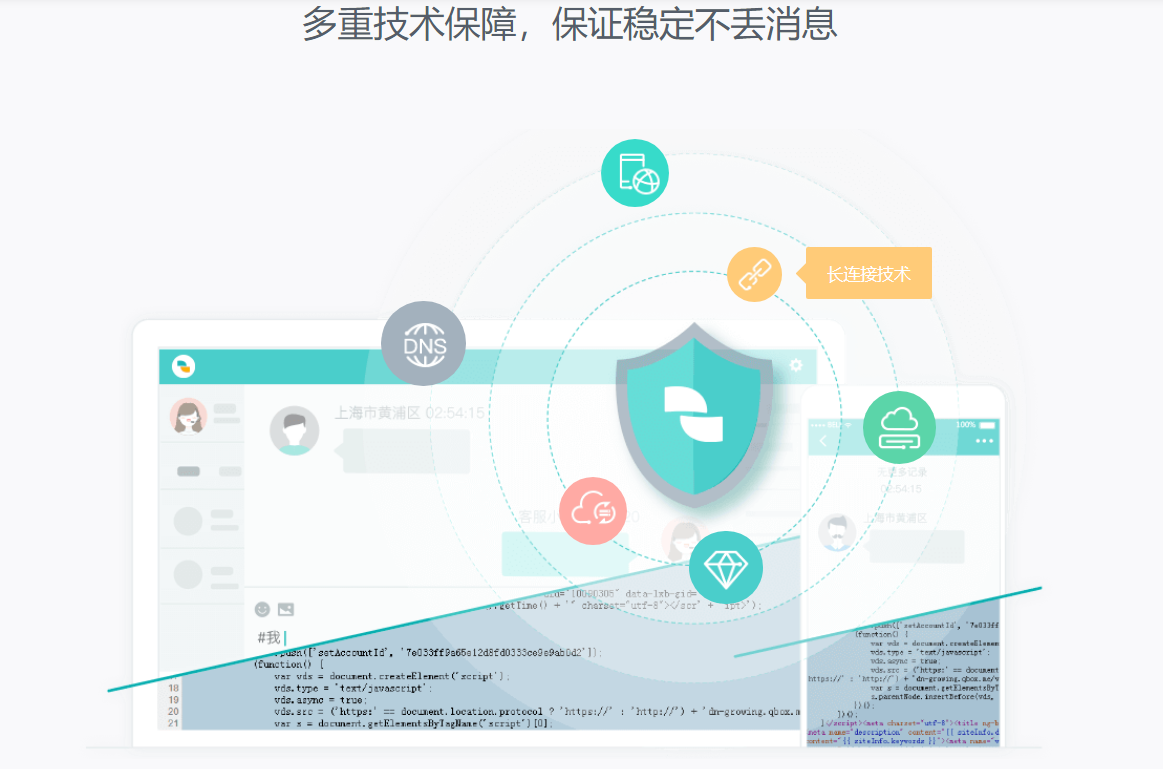Click the gray DNS globe icon
Image resolution: width=1163 pixels, height=769 pixels.
coord(424,343)
